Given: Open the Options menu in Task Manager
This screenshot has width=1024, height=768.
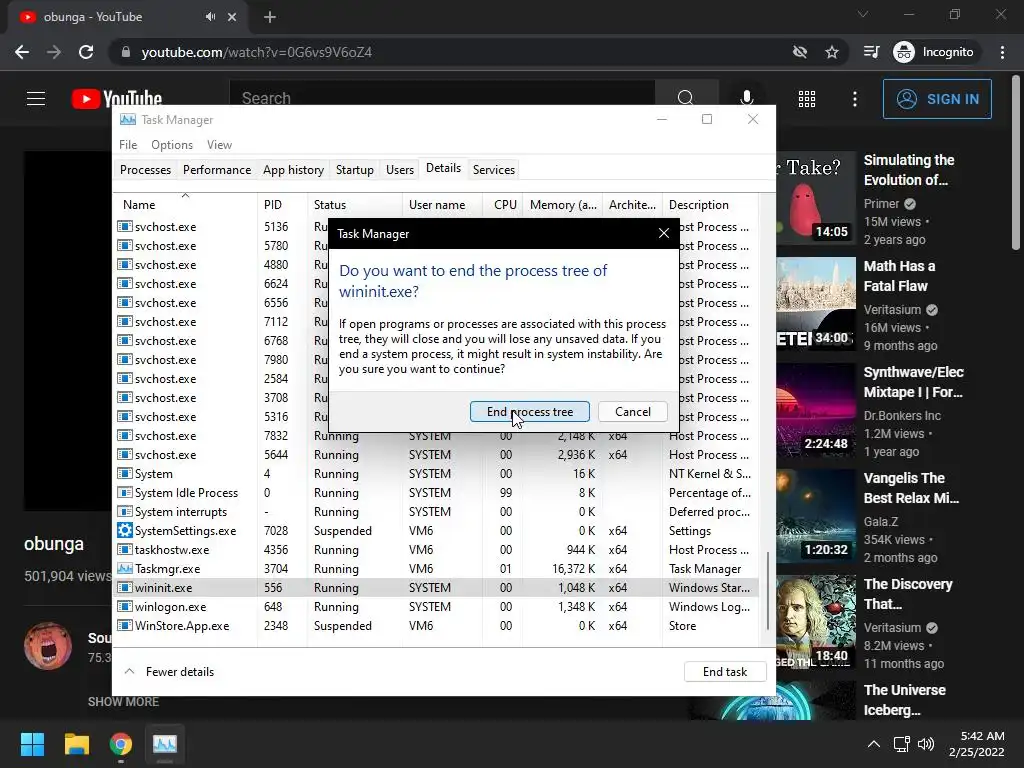Looking at the screenshot, I should tap(172, 144).
